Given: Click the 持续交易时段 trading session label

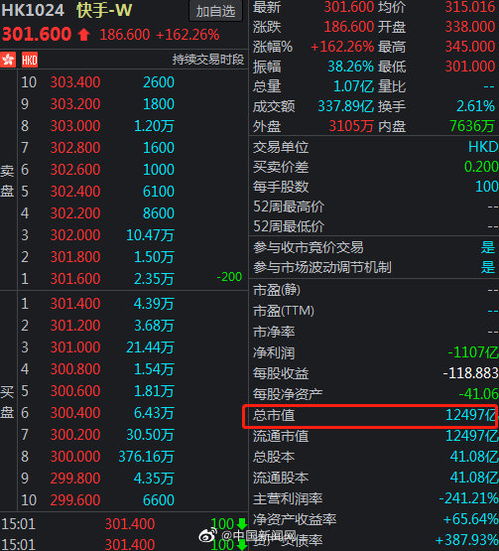Looking at the screenshot, I should 208,59.
